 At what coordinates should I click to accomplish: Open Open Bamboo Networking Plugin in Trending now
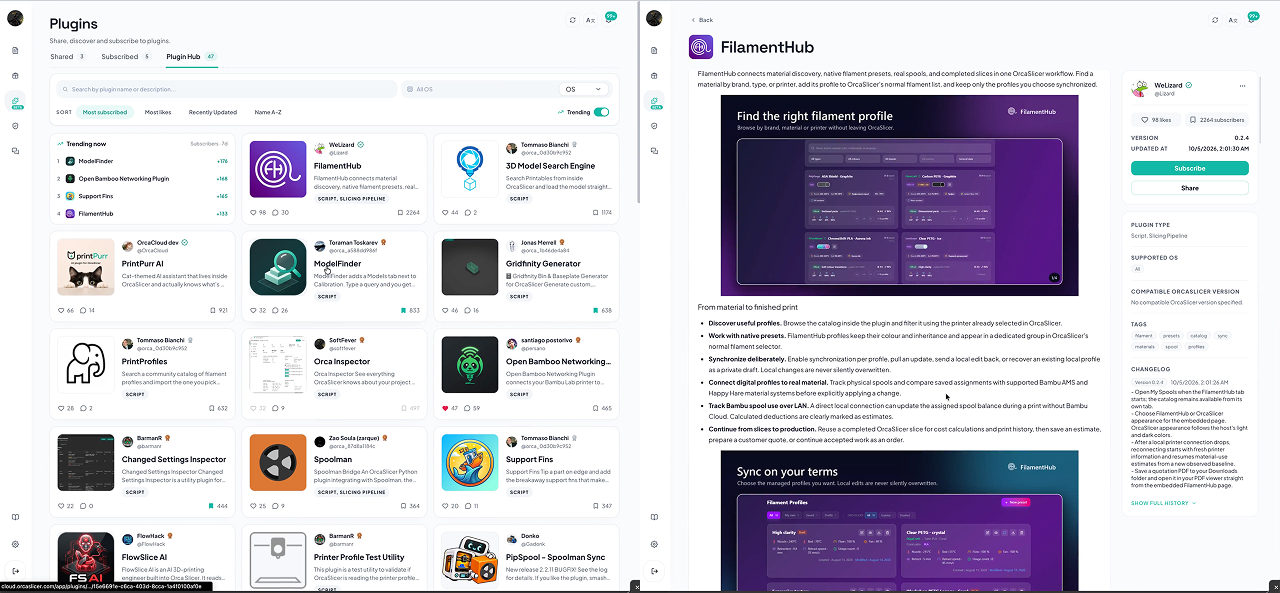pyautogui.click(x=123, y=178)
